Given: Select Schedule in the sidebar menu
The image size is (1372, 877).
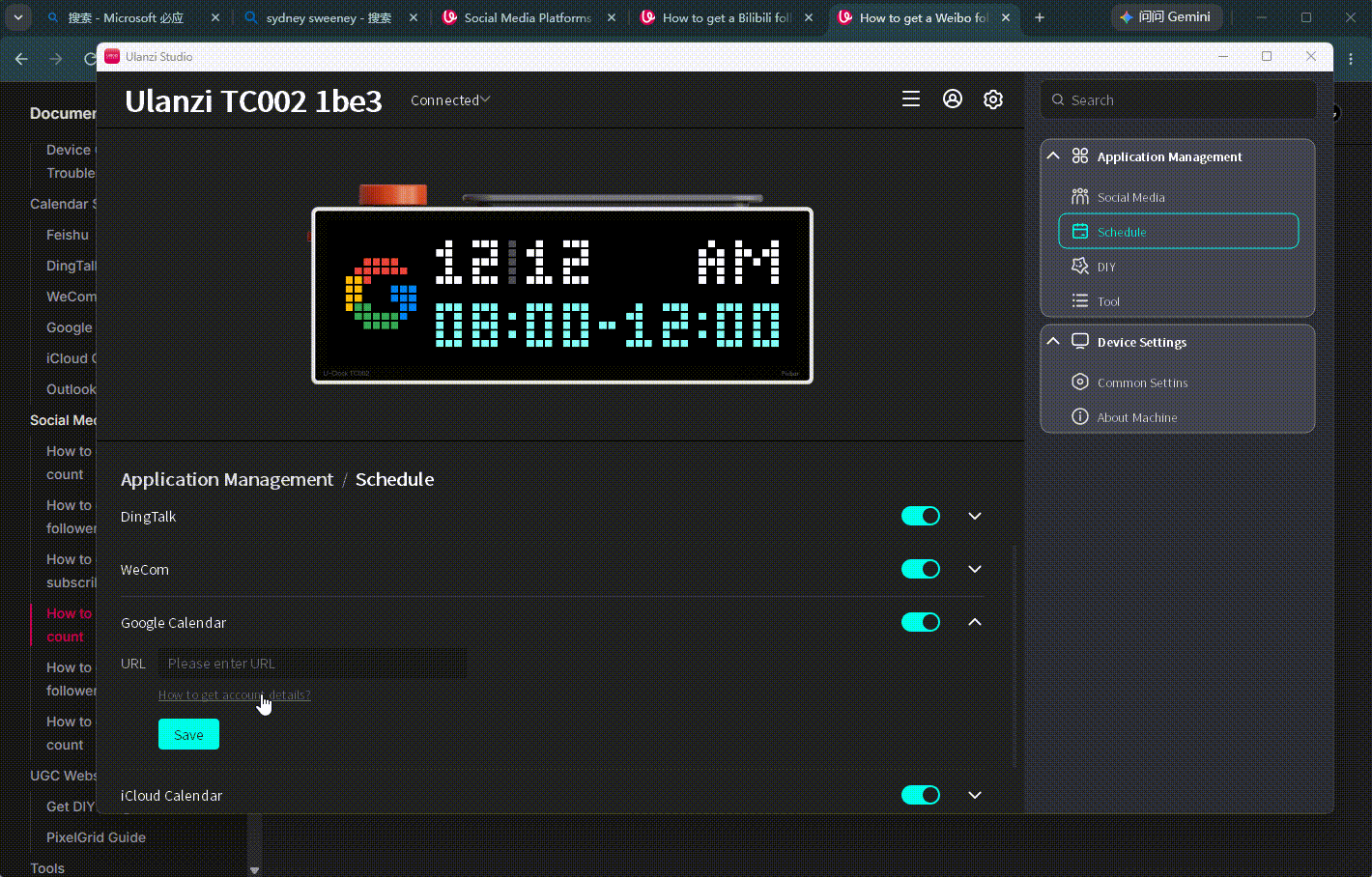Looking at the screenshot, I should pyautogui.click(x=1179, y=232).
